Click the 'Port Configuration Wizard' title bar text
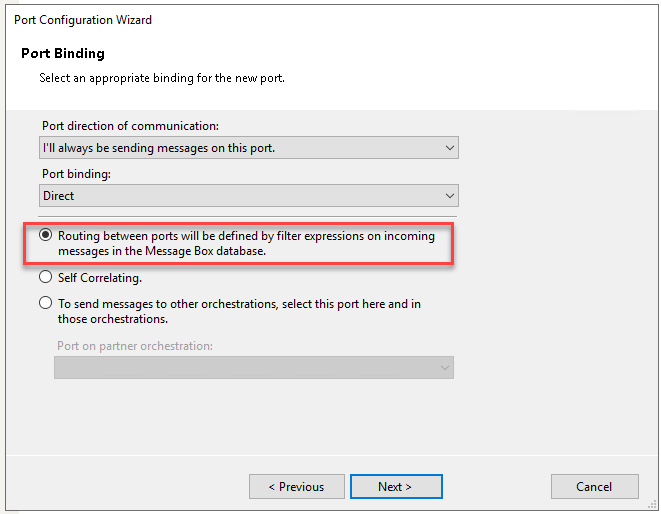Viewport: 661px width, 514px height. click(x=83, y=20)
